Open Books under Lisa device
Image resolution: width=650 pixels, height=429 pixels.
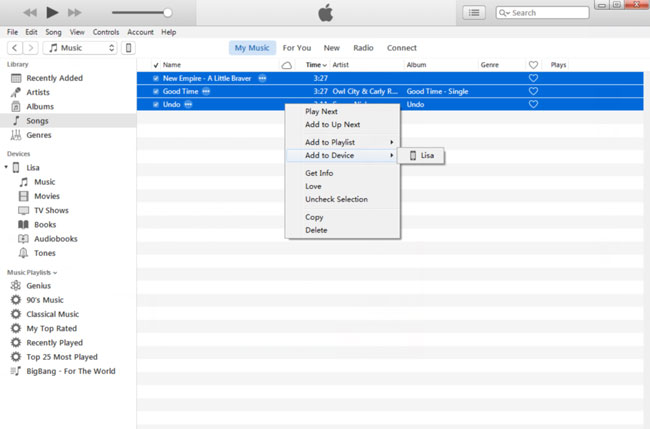[45, 225]
